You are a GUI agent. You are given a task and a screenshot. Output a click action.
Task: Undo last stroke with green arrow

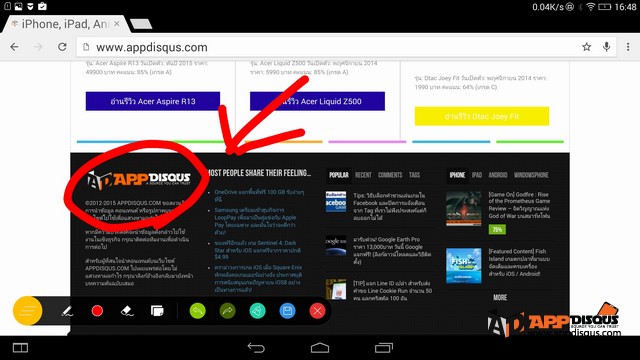[198, 311]
